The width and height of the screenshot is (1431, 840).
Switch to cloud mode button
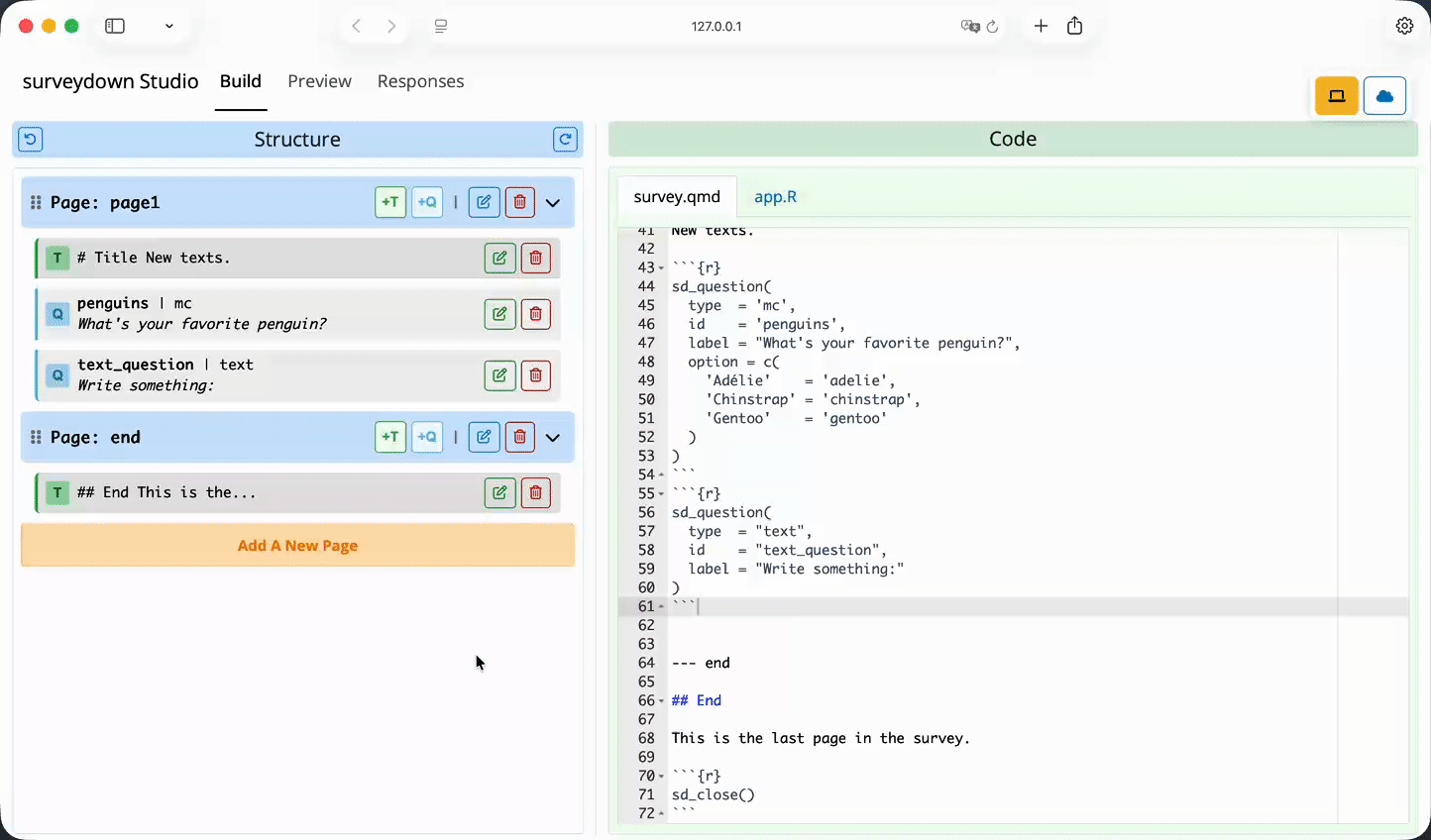1384,96
